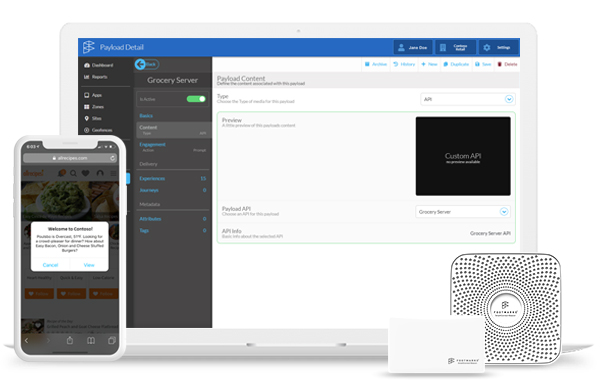The image size is (607, 380).
Task: Select the Engagement section
Action: click(173, 147)
